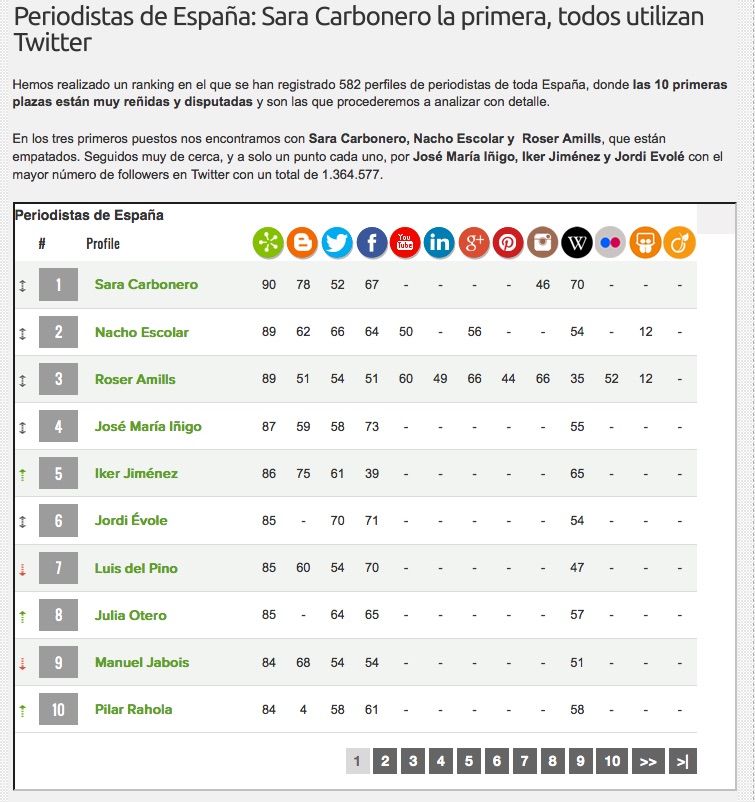The height and width of the screenshot is (802, 755).
Task: Click the YouTube column icon
Action: pos(406,243)
